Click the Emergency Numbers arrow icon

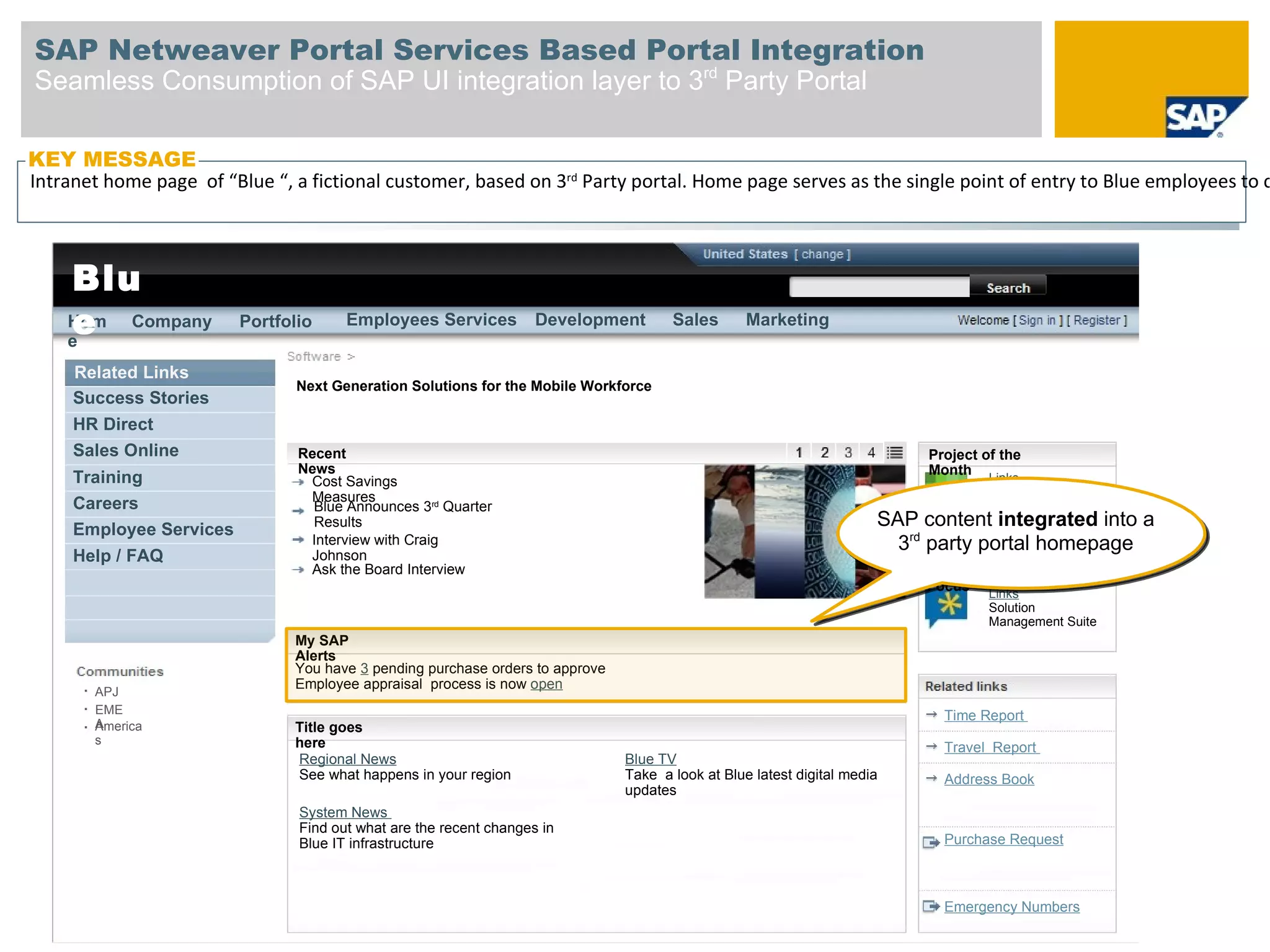click(x=931, y=906)
